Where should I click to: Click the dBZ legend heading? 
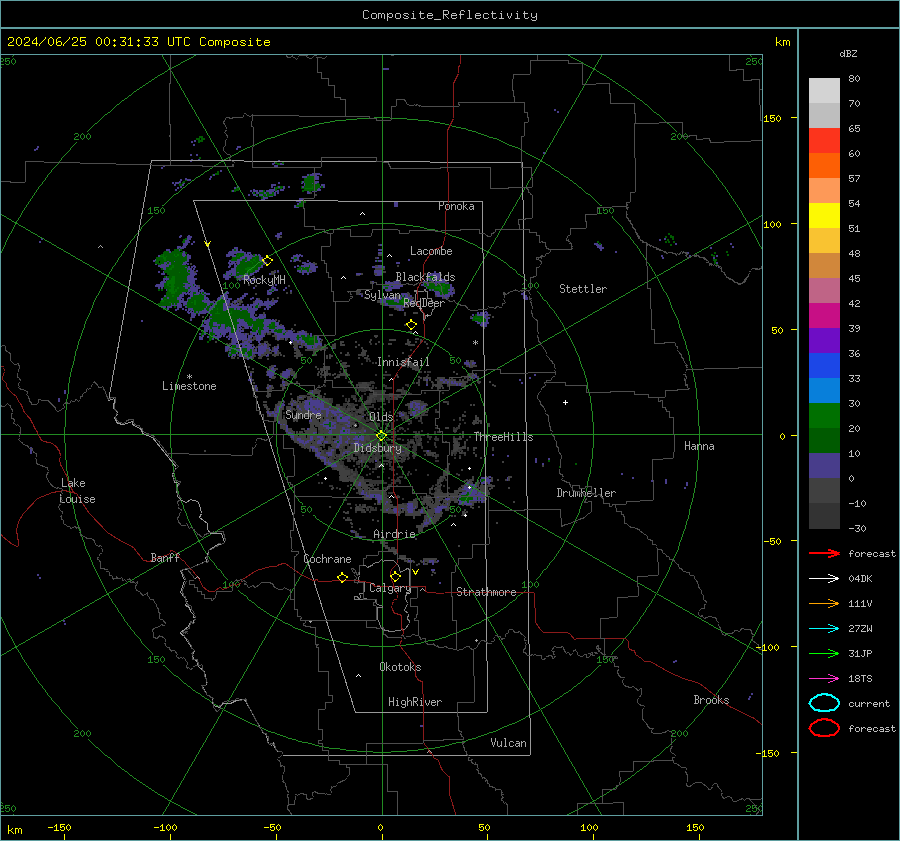848,54
